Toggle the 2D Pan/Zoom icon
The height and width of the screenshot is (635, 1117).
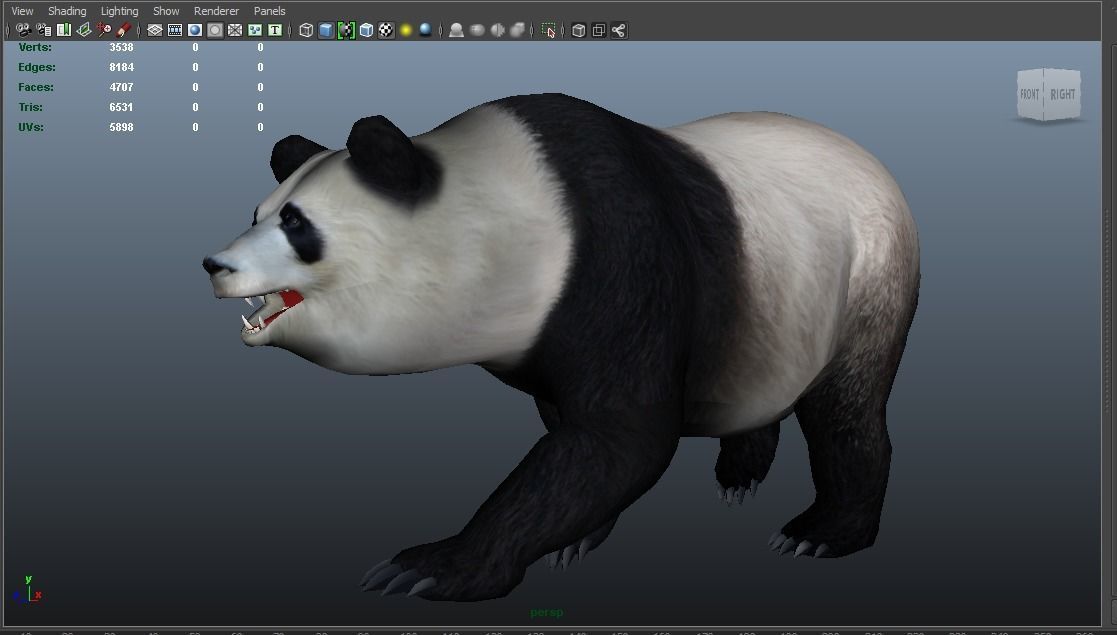103,30
